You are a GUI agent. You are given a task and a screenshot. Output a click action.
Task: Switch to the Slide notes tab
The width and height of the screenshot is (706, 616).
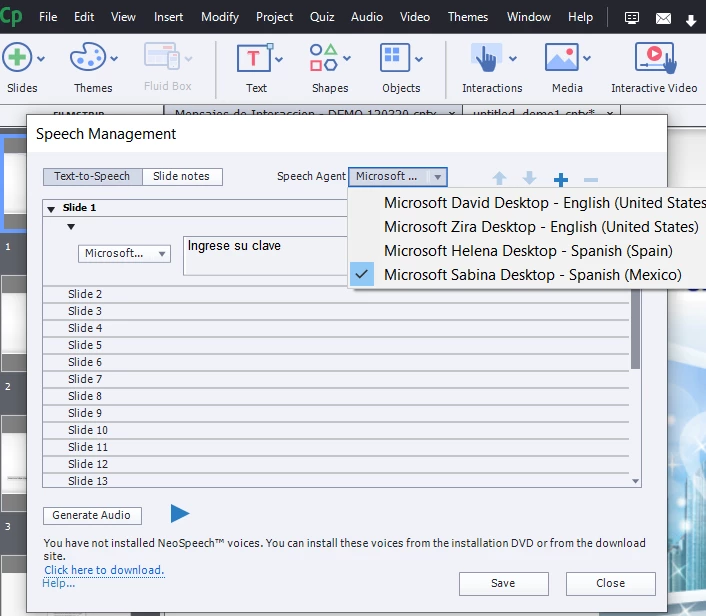click(x=181, y=177)
